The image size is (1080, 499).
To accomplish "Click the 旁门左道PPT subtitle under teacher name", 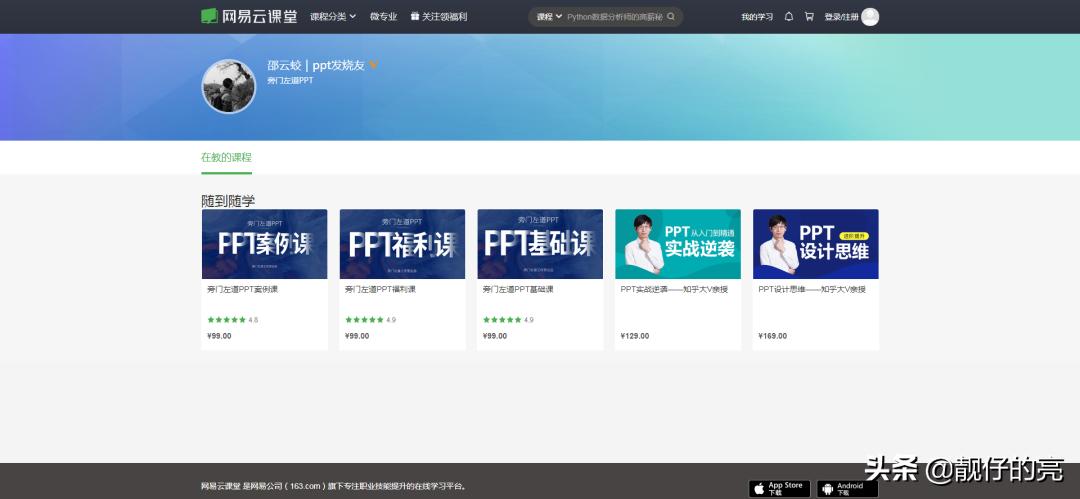I will point(291,81).
